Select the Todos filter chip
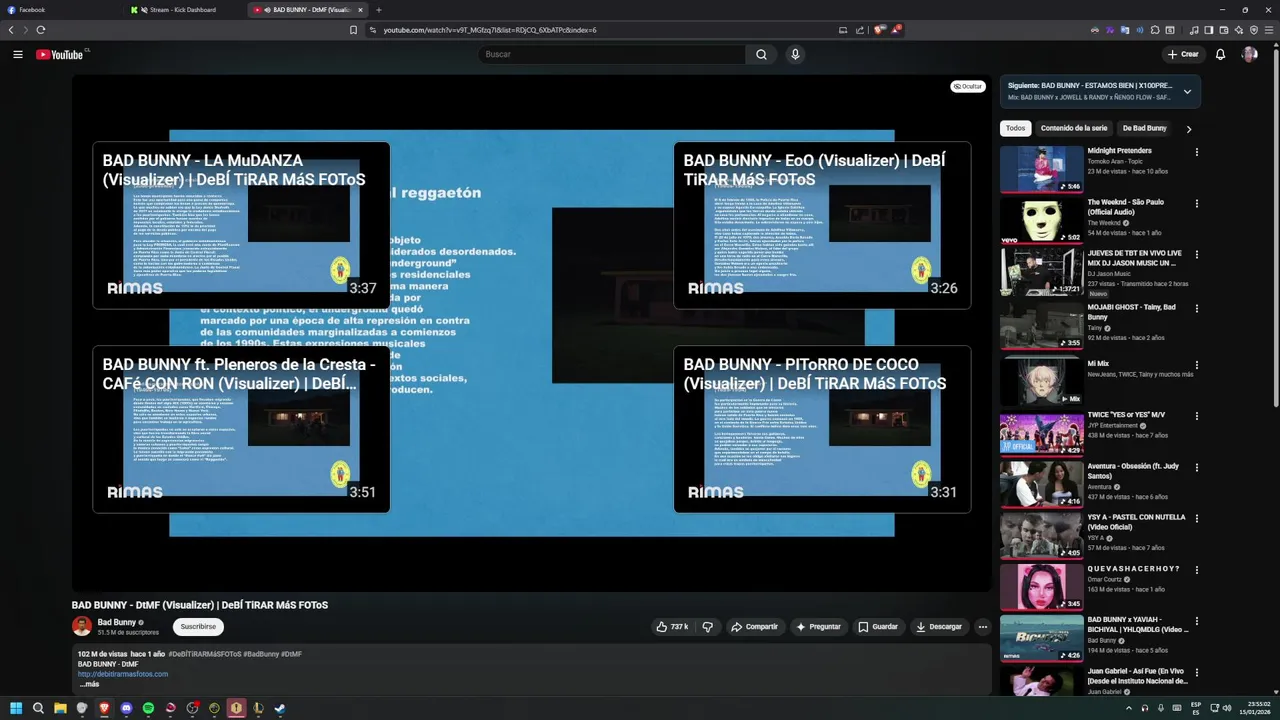This screenshot has height=720, width=1280. 1015,129
